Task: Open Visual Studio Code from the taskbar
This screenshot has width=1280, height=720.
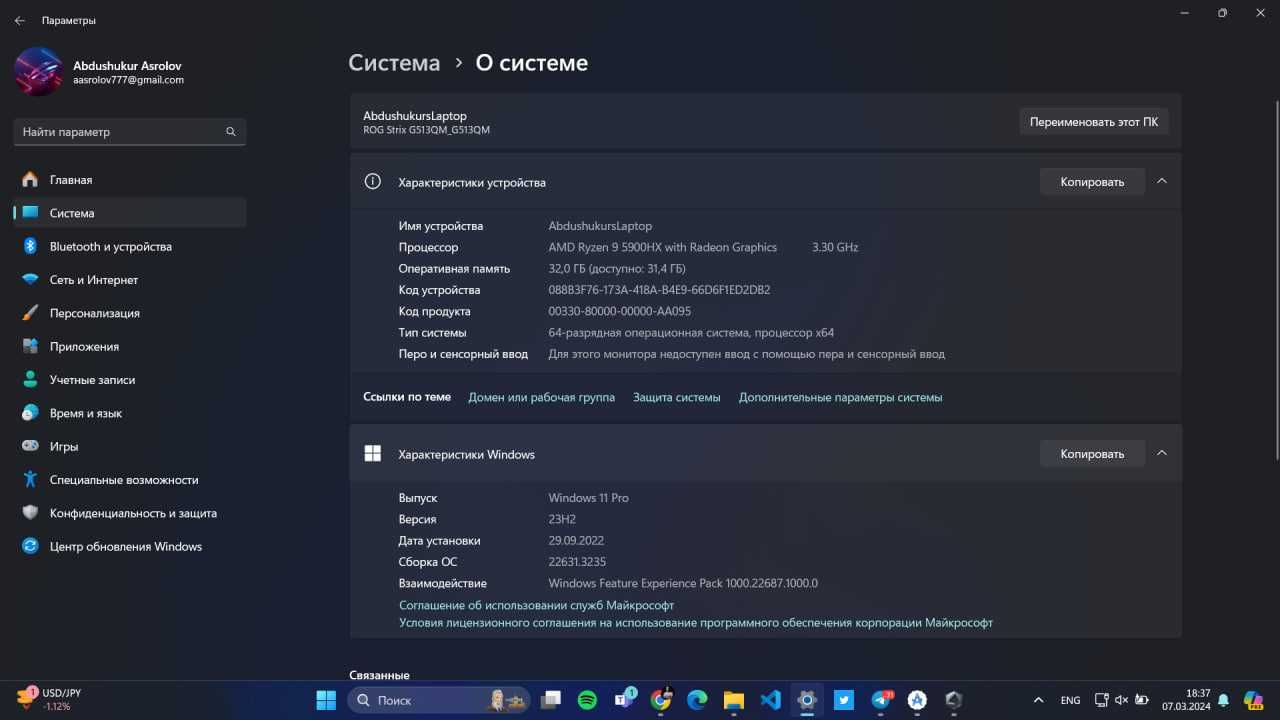Action: (x=770, y=700)
